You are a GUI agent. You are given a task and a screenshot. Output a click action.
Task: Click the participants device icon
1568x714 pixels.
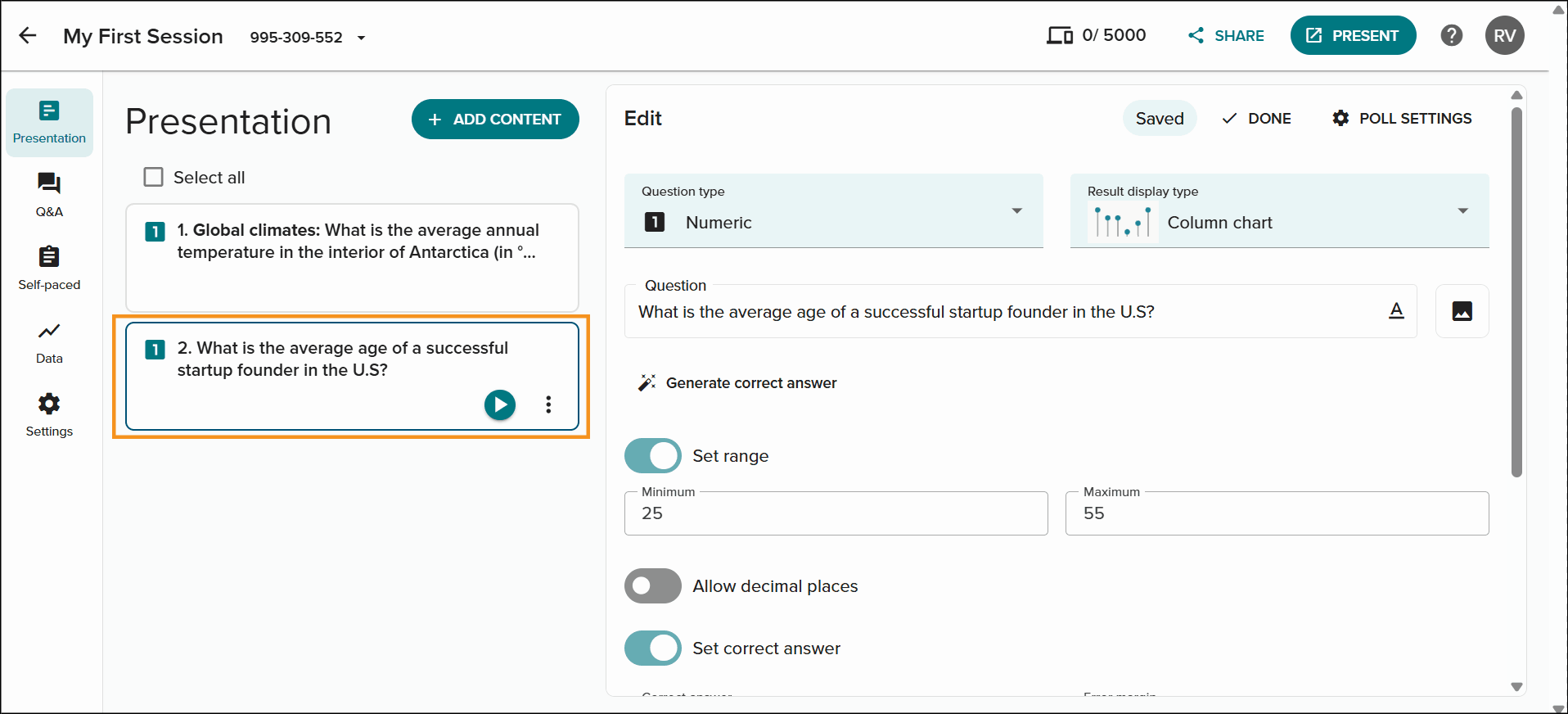[1059, 35]
